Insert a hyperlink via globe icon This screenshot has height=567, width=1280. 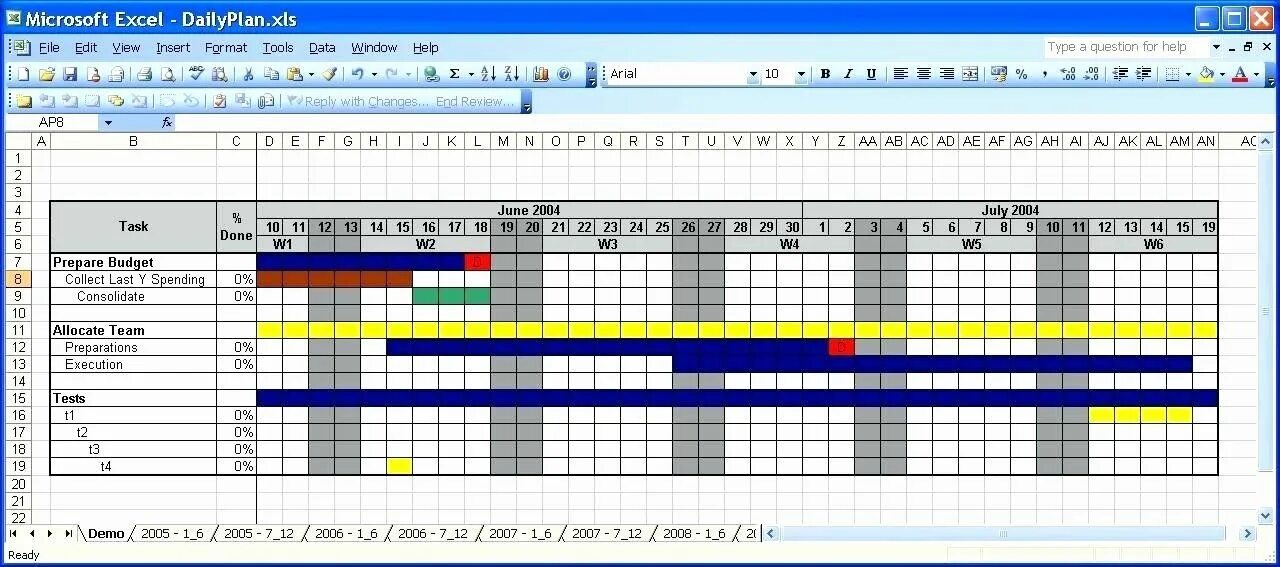click(431, 74)
